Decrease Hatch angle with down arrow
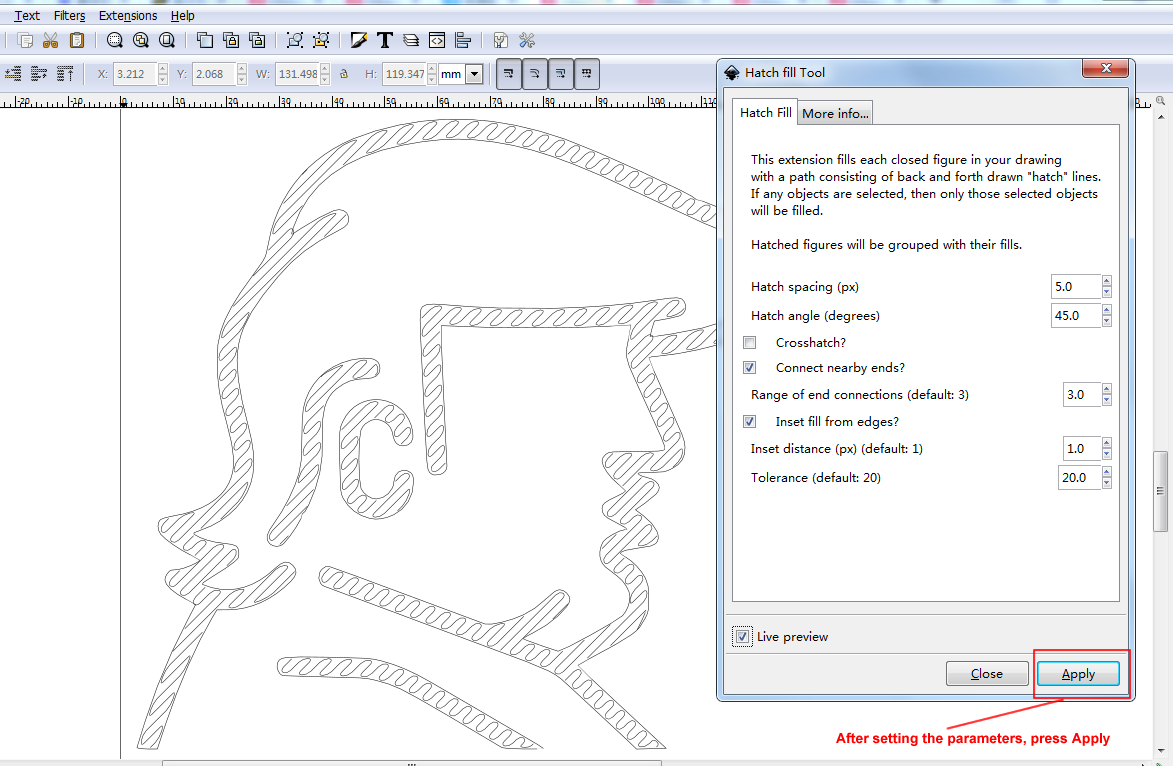The image size is (1173, 766). click(1107, 321)
